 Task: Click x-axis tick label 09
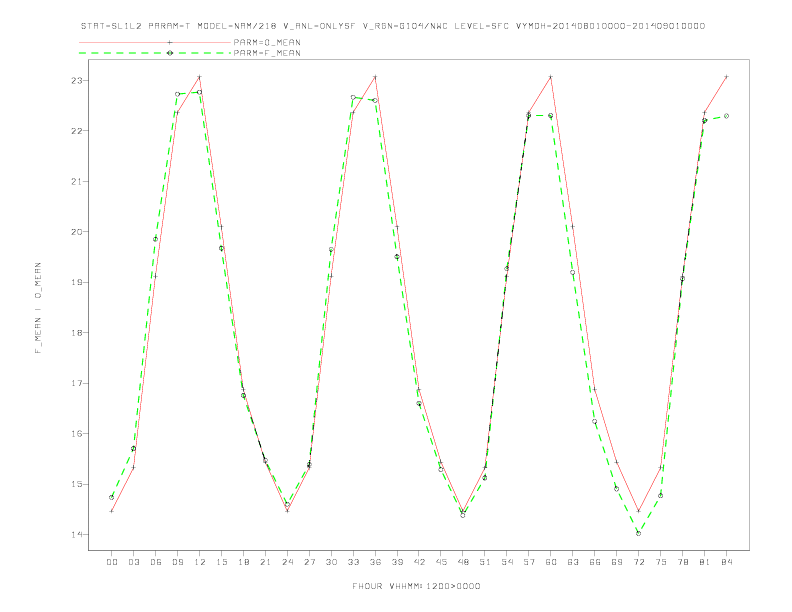177,562
